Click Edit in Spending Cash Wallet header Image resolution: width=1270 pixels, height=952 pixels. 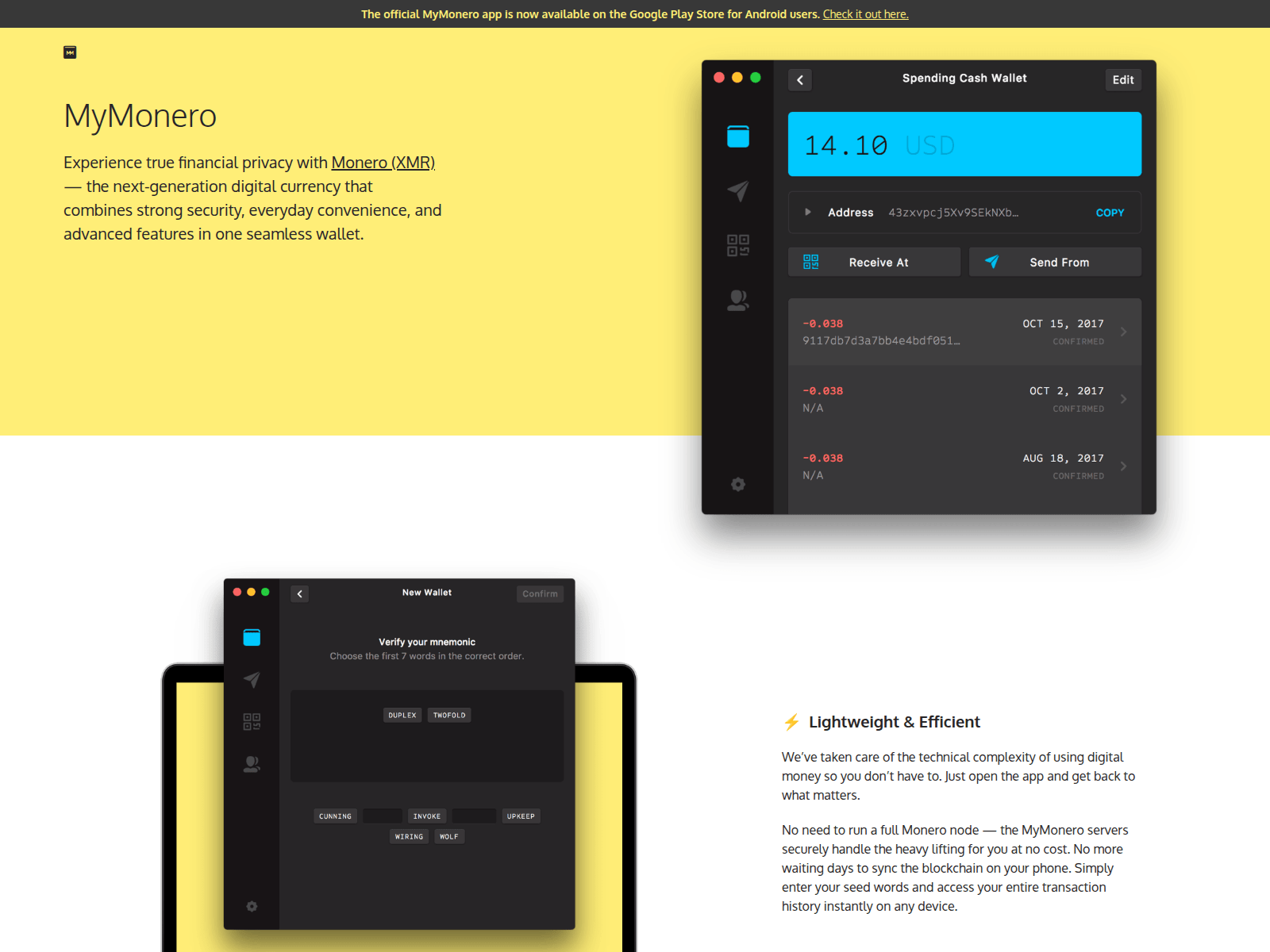coord(1123,79)
